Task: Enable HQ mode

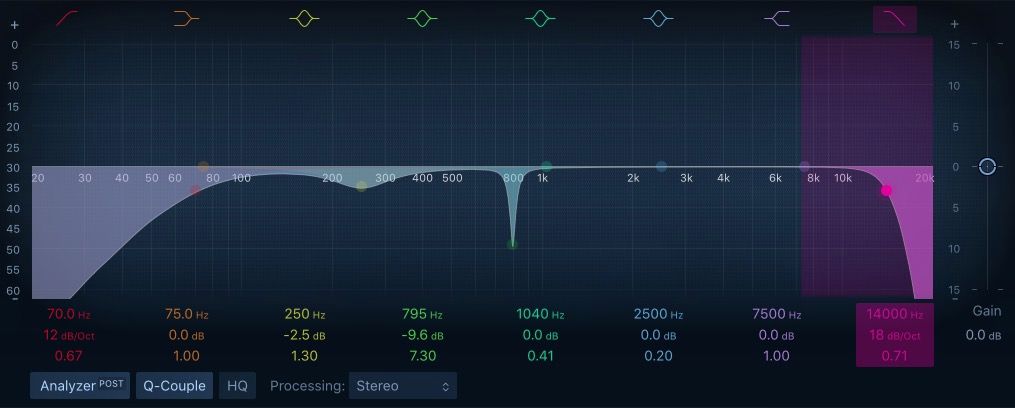Action: (x=236, y=385)
